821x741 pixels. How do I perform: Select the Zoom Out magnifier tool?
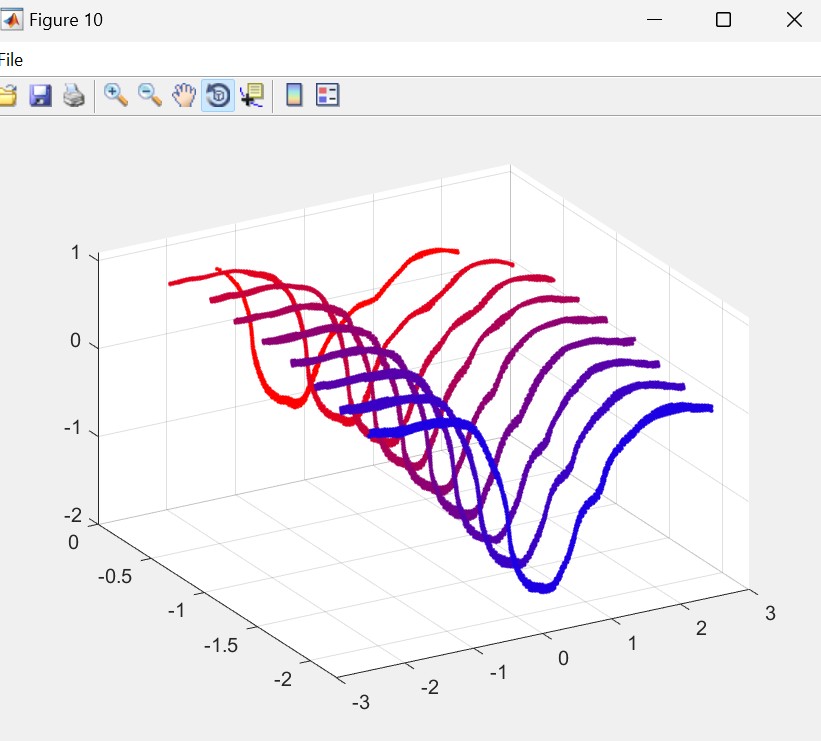(150, 96)
